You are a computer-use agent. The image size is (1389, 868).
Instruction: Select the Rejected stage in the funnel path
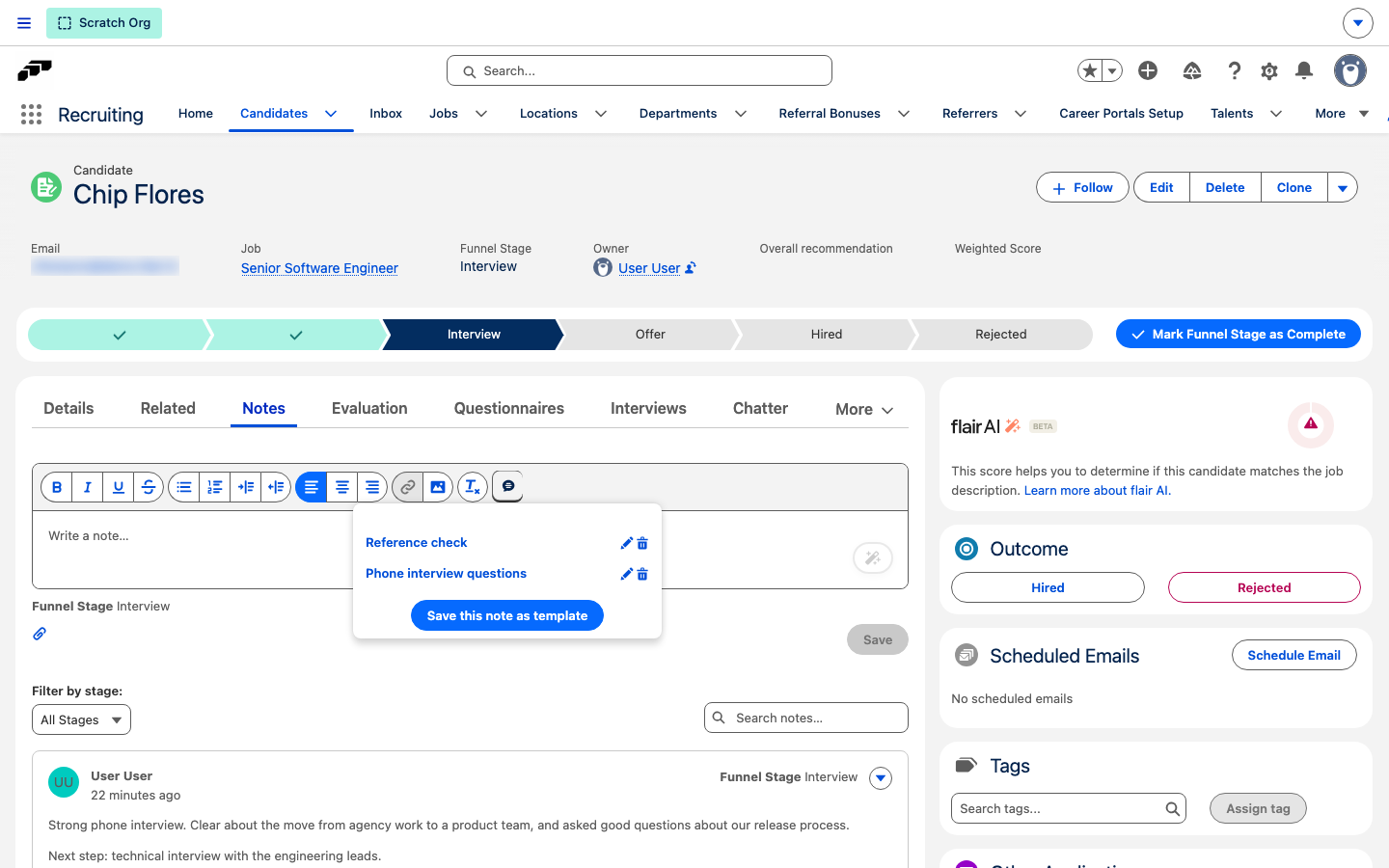pos(1001,335)
